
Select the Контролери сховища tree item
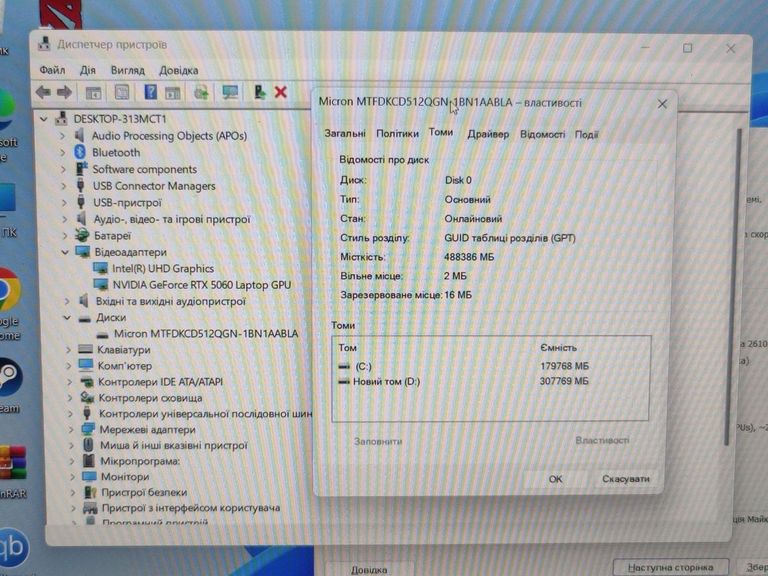point(150,398)
